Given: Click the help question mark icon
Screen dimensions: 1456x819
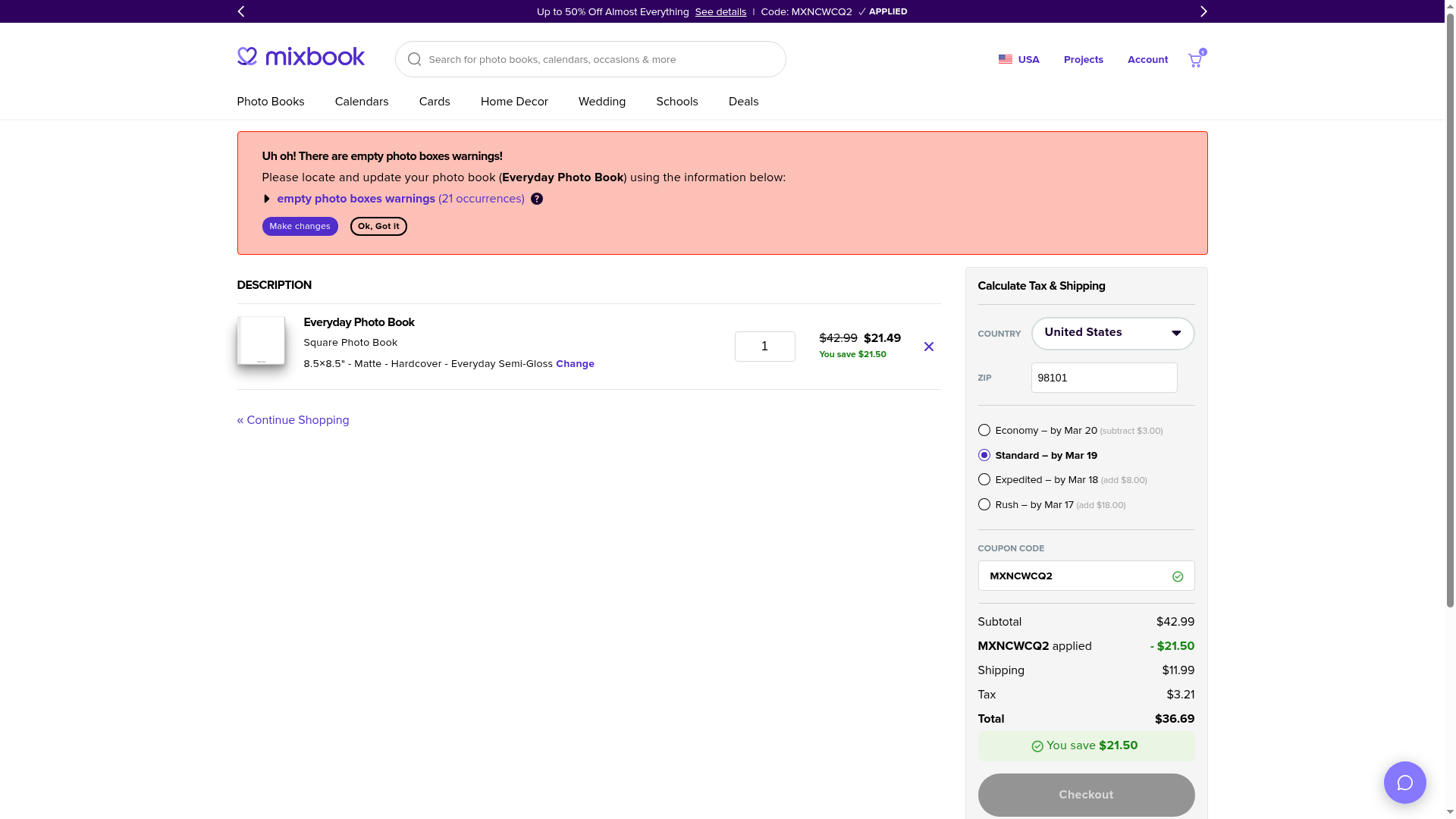Looking at the screenshot, I should [537, 199].
